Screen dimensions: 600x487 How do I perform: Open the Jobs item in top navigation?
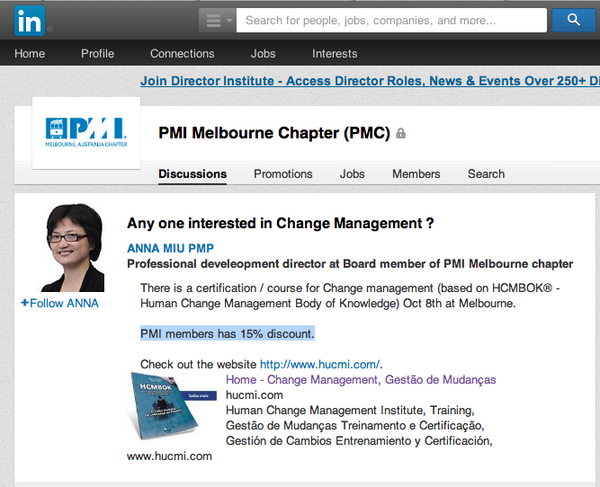coord(263,54)
